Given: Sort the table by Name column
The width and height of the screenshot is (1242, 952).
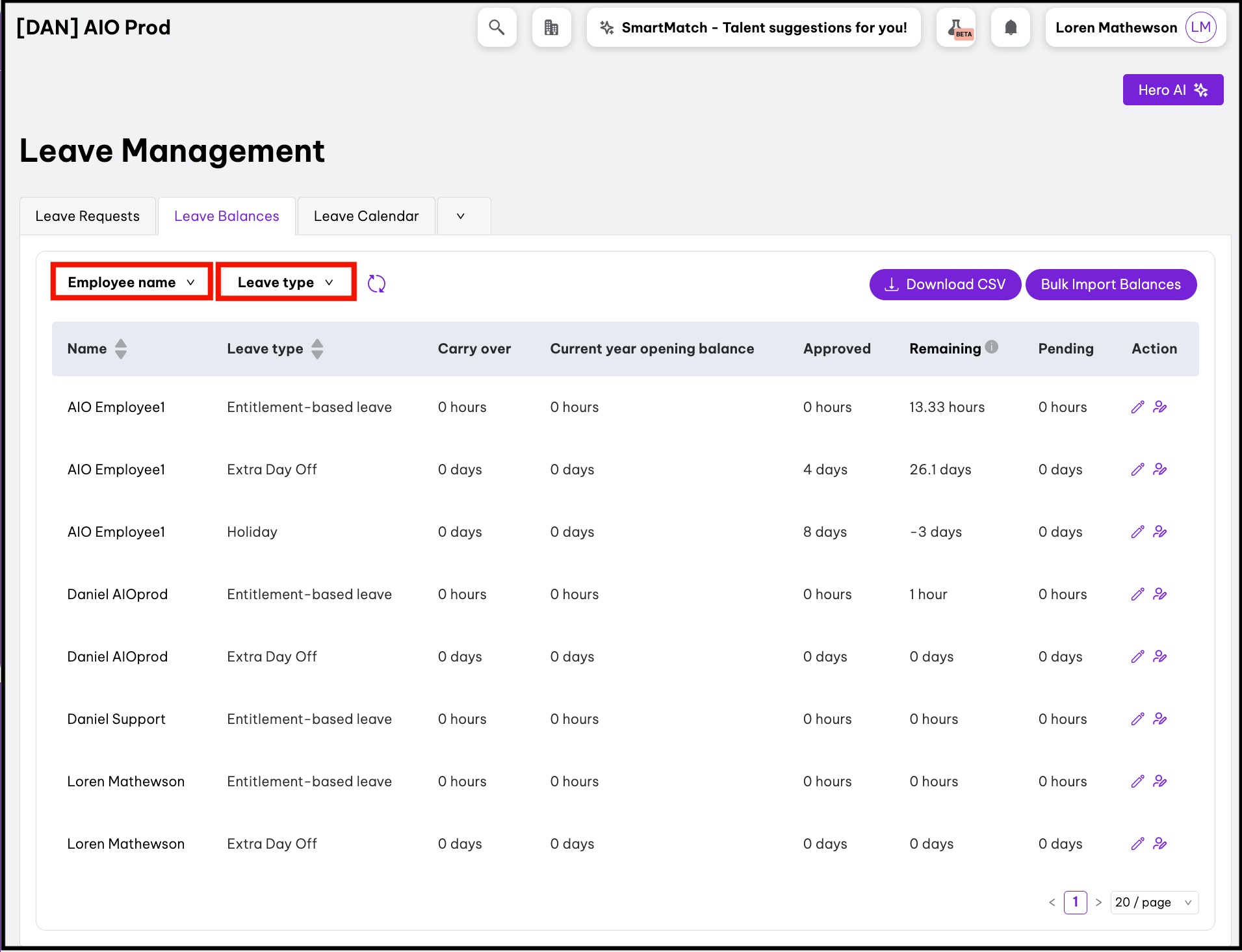Looking at the screenshot, I should [x=121, y=349].
